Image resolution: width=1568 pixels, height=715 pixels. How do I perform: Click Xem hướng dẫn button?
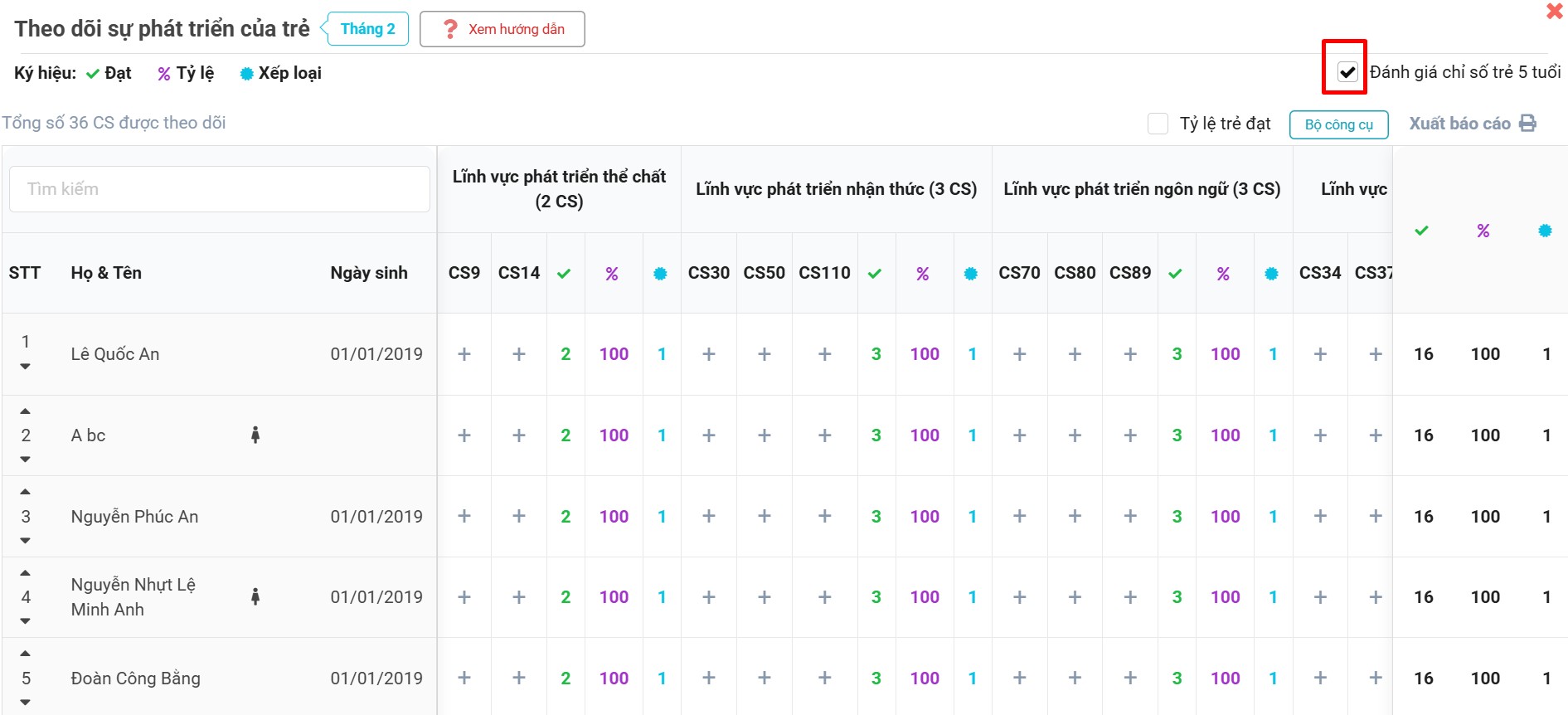pos(502,29)
